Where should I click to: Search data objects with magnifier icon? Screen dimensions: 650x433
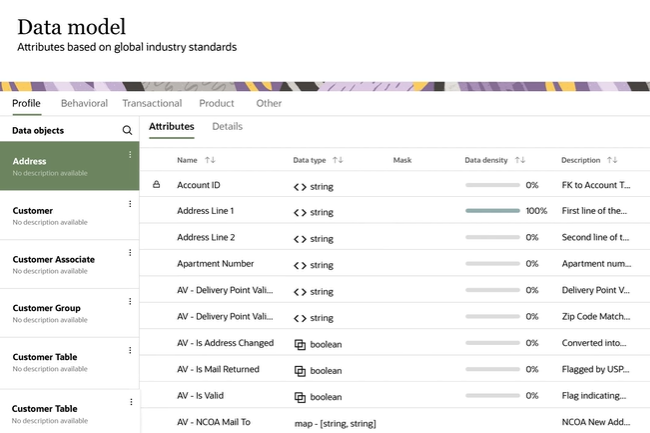[127, 131]
